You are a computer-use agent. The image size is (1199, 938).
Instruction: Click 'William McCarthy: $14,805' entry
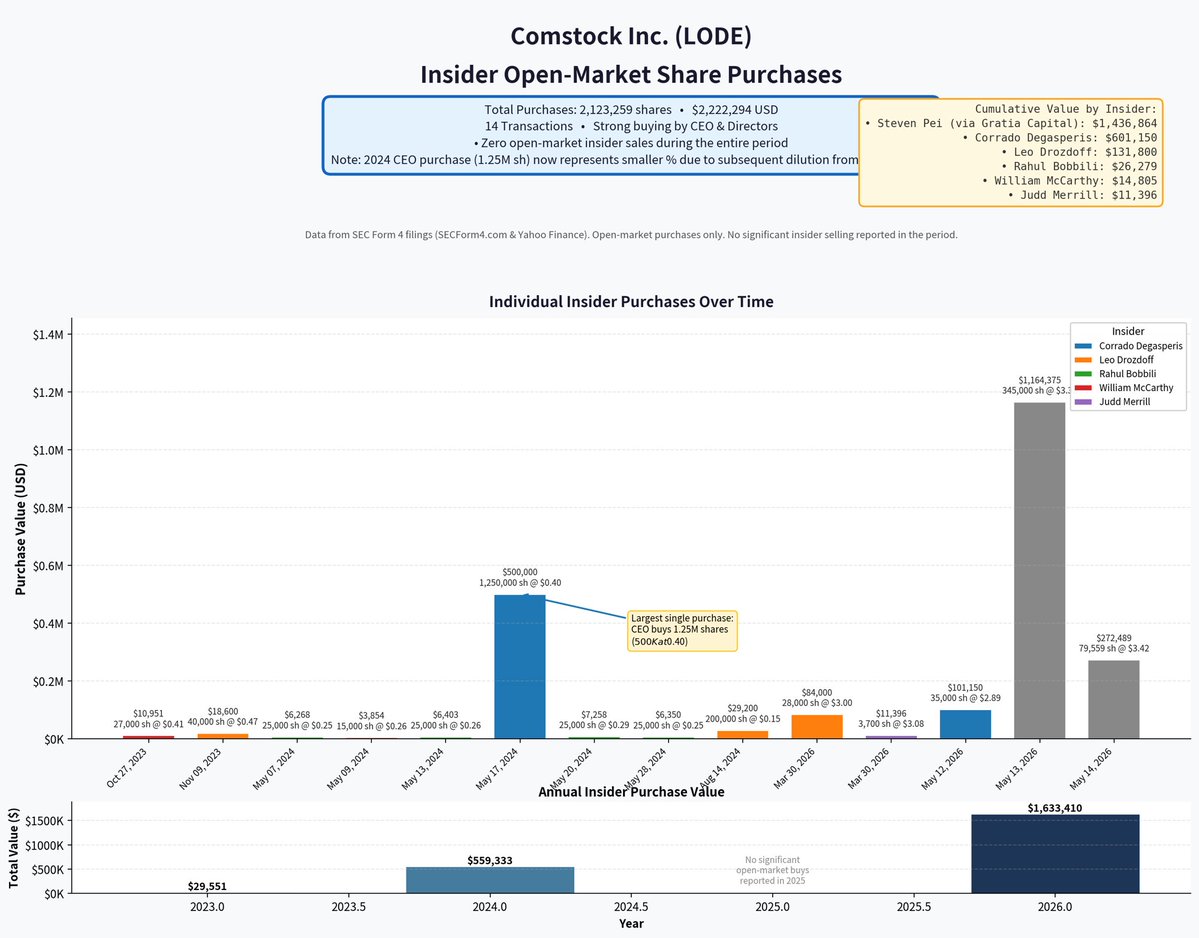point(1069,180)
